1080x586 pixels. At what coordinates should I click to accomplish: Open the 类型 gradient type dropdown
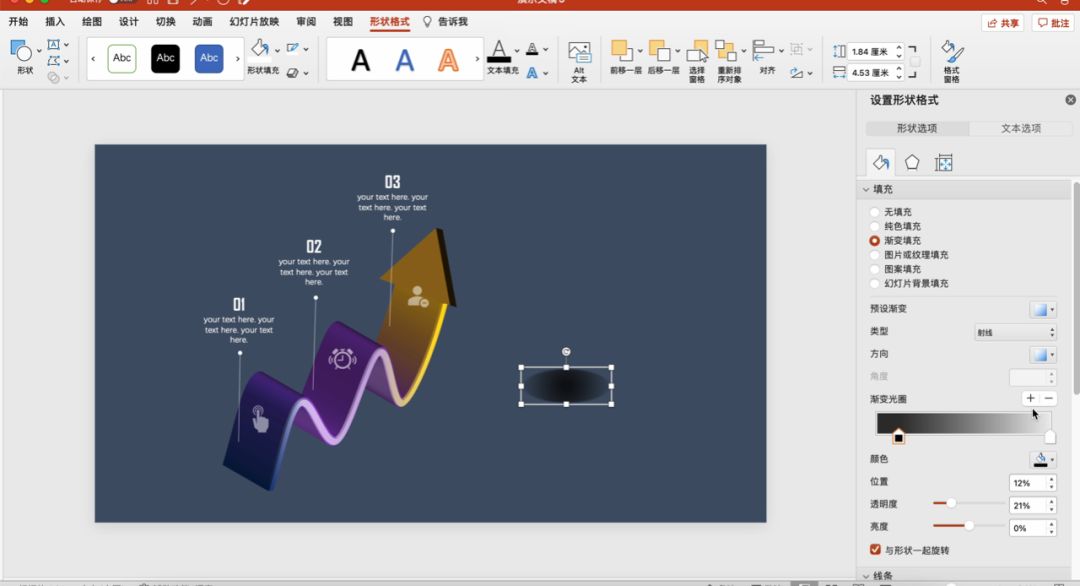(x=1015, y=332)
